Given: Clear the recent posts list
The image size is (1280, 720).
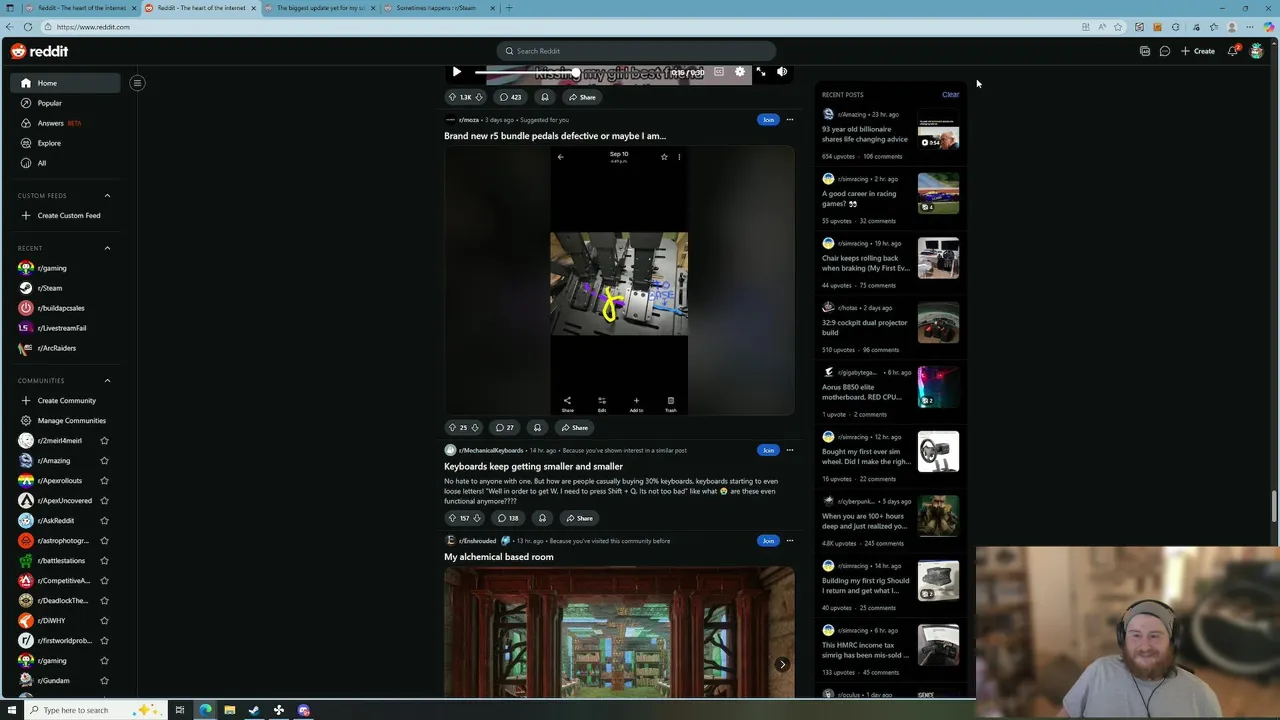Looking at the screenshot, I should click(950, 95).
